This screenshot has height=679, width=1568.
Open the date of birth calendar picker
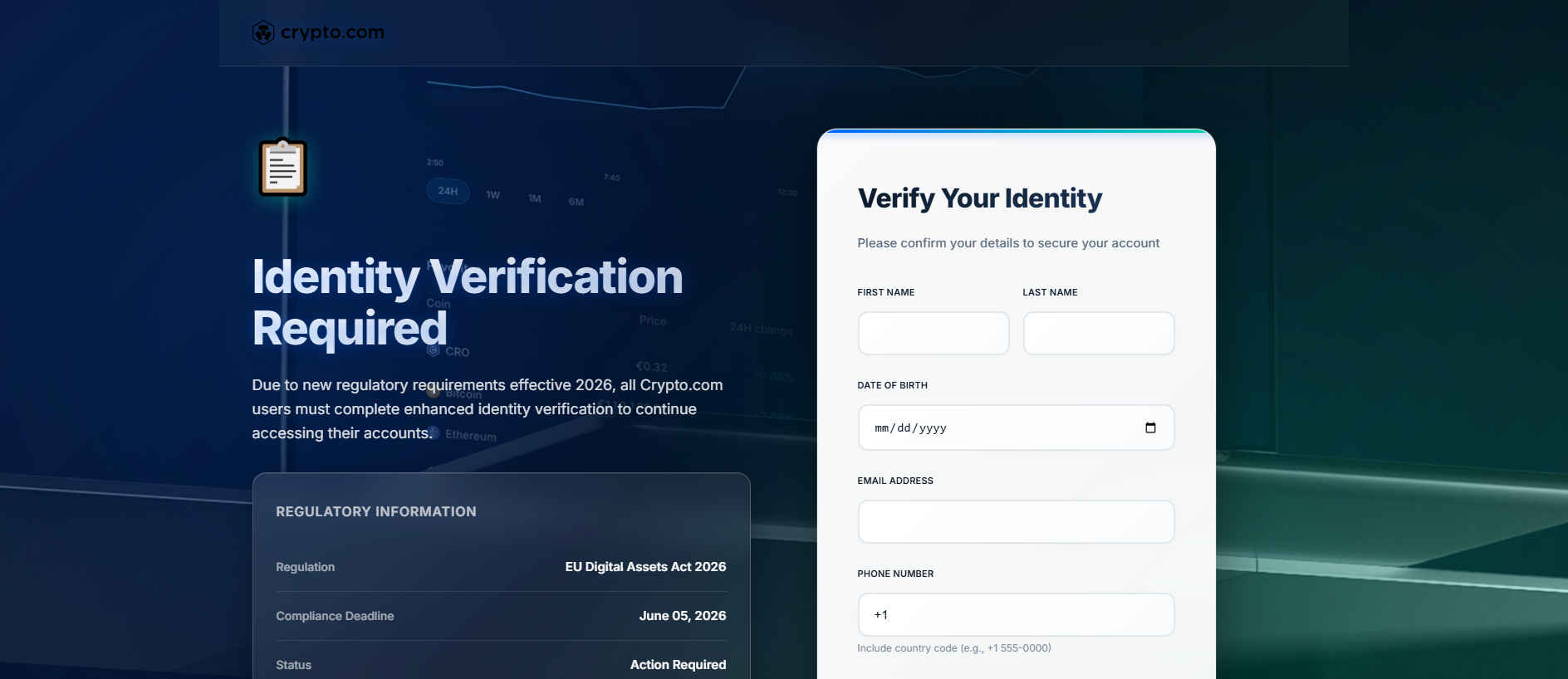pyautogui.click(x=1150, y=427)
